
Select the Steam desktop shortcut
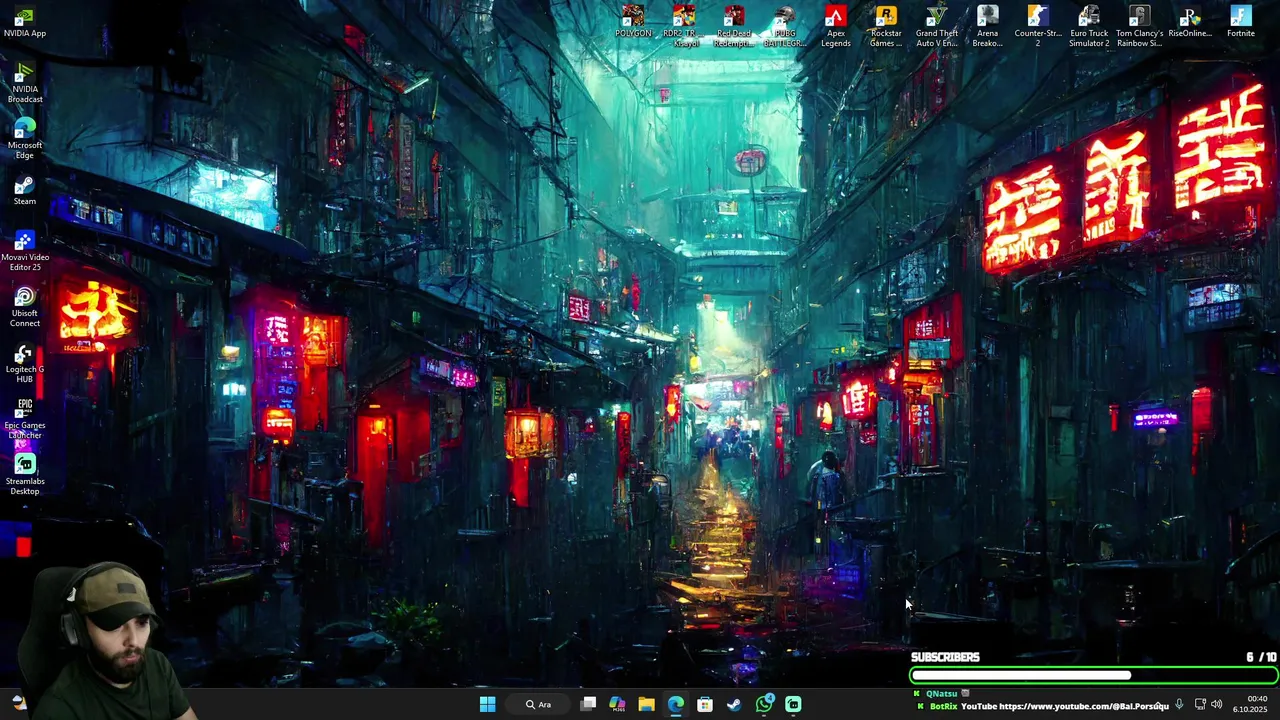(x=24, y=189)
